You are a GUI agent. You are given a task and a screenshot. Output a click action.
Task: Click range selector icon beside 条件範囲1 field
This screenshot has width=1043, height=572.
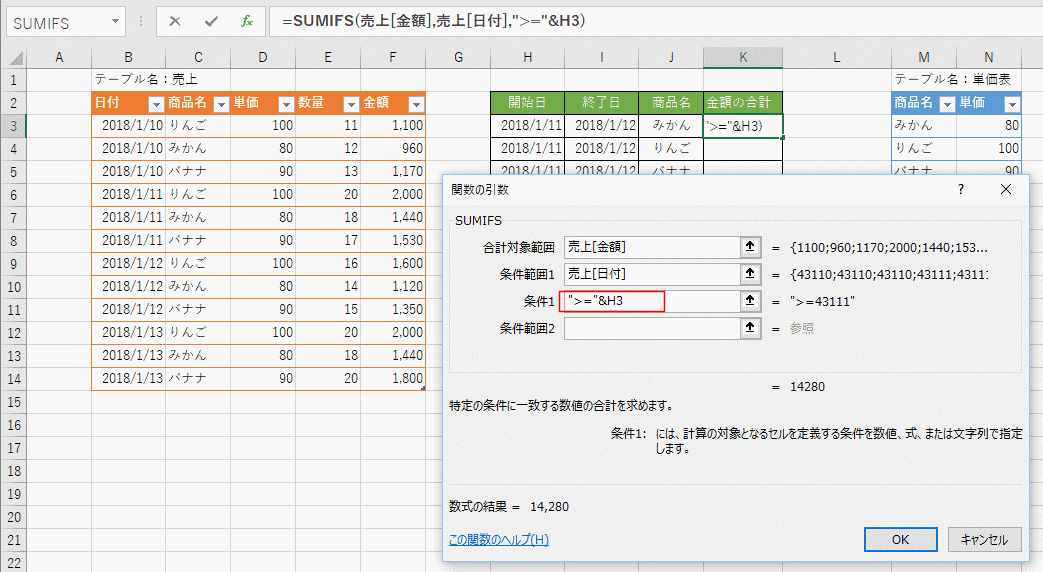pyautogui.click(x=747, y=274)
